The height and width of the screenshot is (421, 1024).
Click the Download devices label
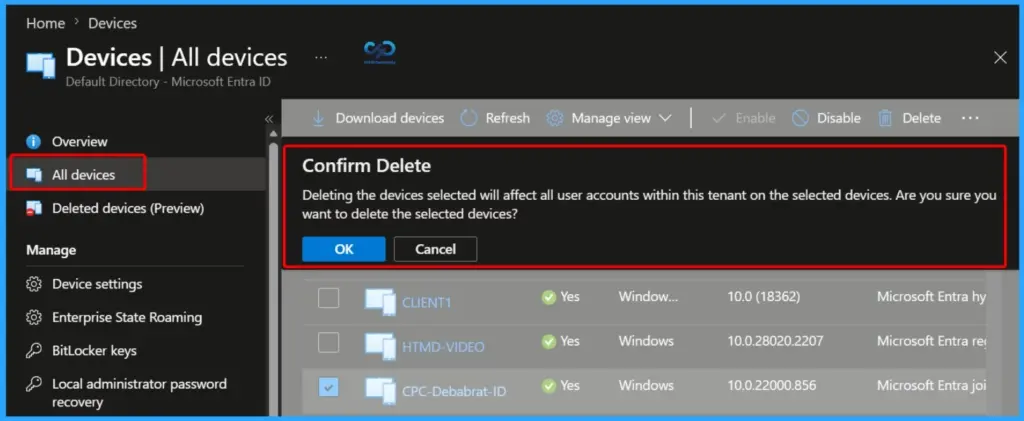pos(390,118)
